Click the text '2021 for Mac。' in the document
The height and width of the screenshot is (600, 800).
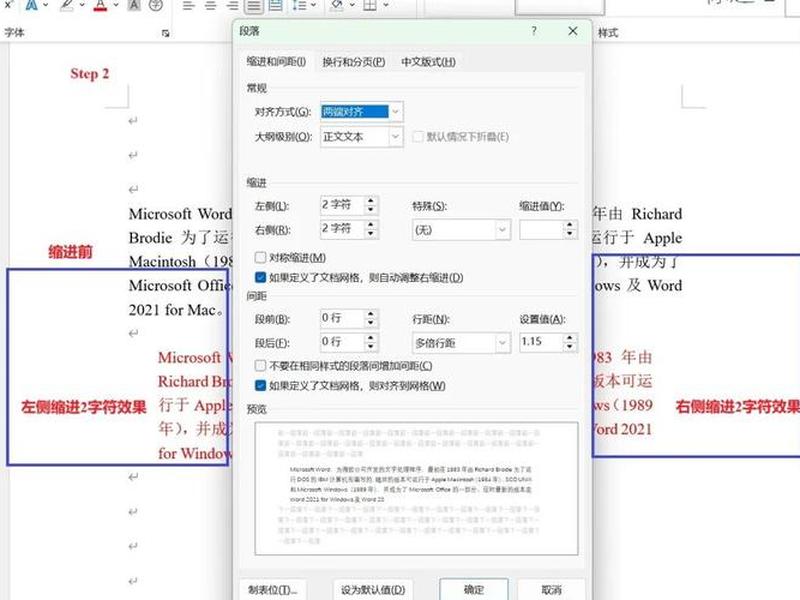176,310
